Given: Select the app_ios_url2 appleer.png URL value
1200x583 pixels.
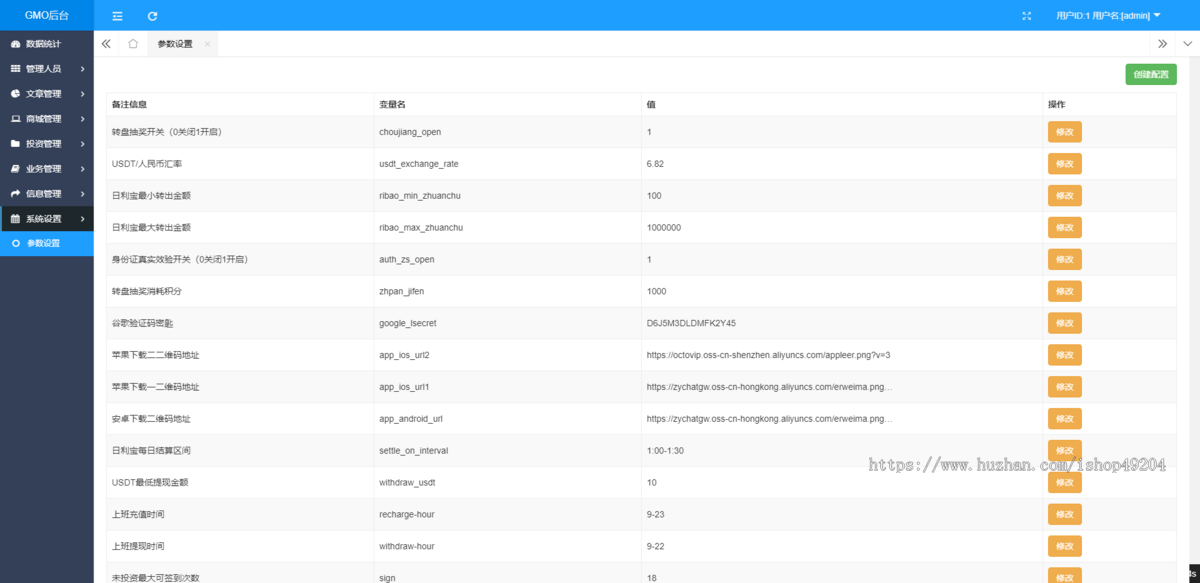Looking at the screenshot, I should point(769,355).
